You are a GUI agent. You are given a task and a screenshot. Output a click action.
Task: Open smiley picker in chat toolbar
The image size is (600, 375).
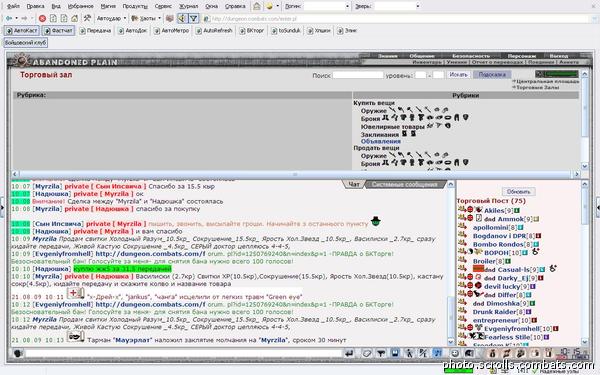click(x=455, y=354)
